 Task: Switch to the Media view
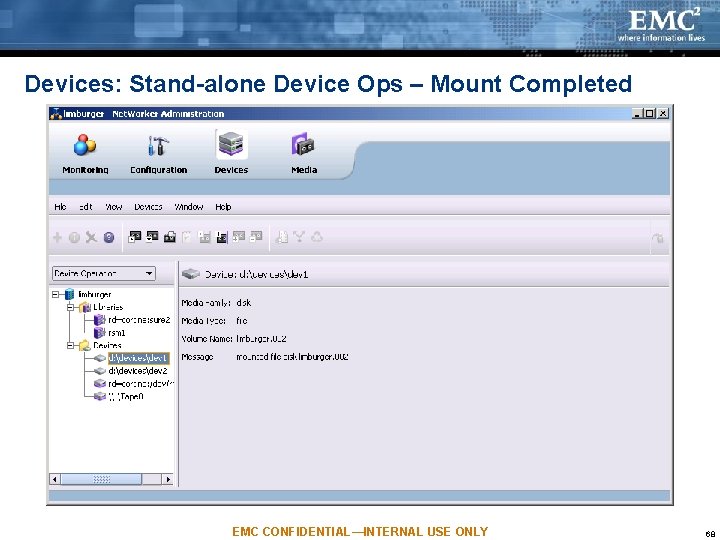point(304,154)
